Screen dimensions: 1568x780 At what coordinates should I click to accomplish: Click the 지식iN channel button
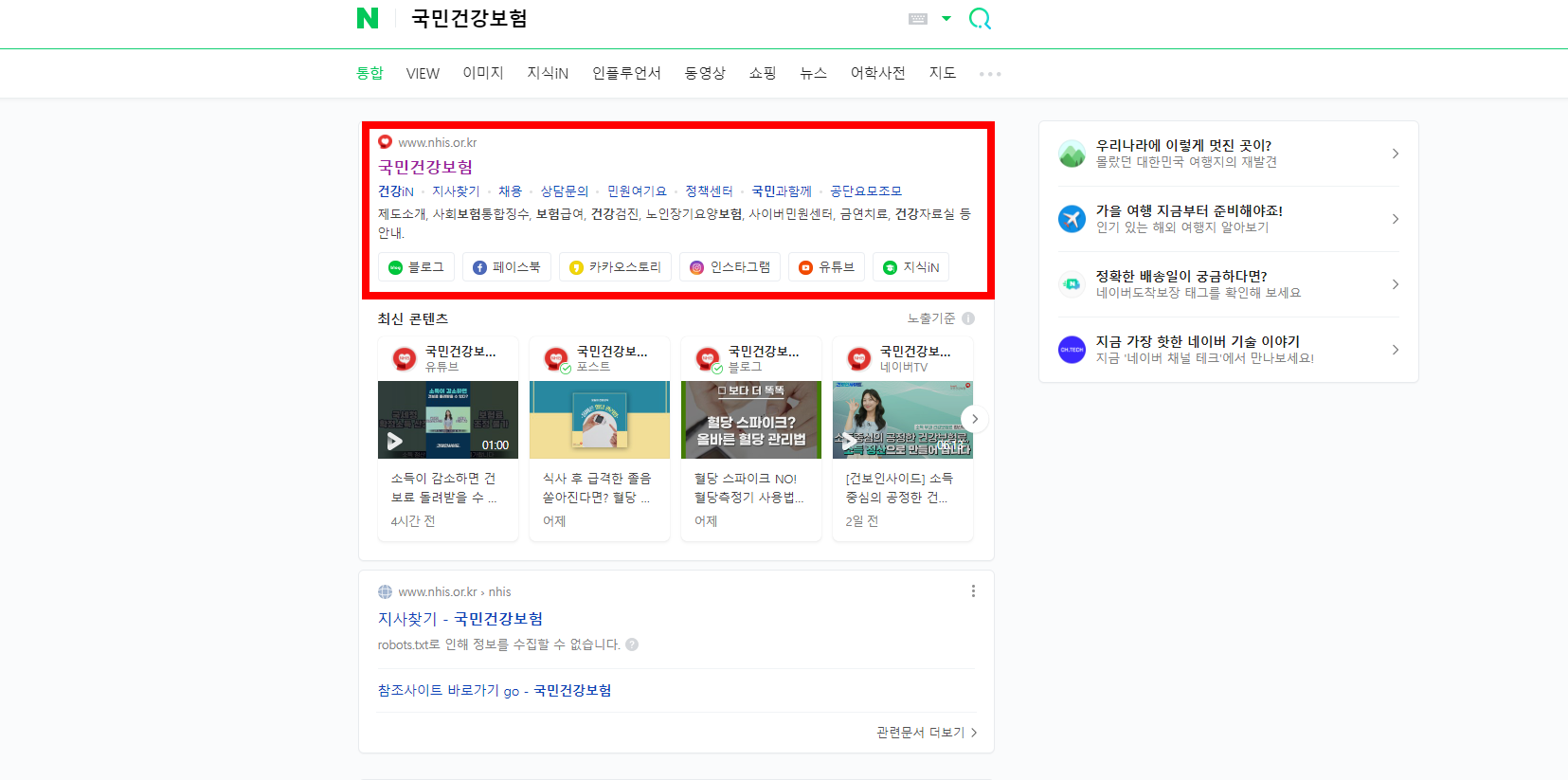click(910, 267)
